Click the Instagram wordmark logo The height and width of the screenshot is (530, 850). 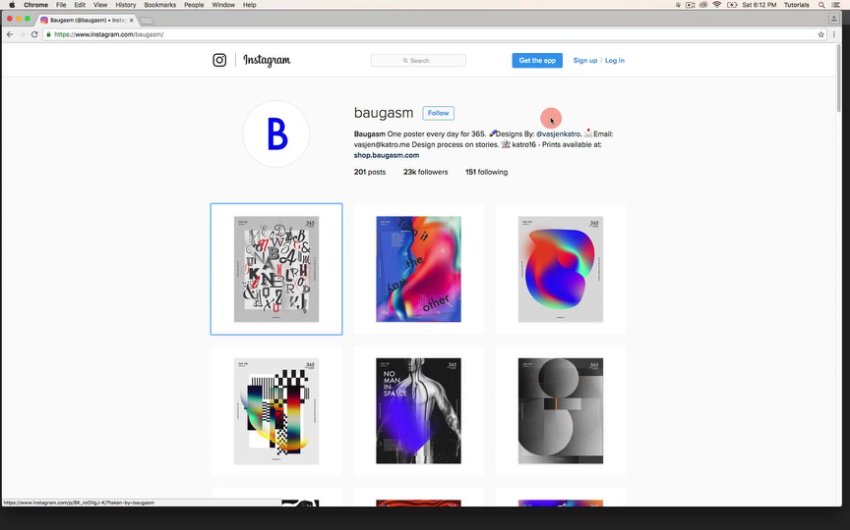pyautogui.click(x=267, y=60)
